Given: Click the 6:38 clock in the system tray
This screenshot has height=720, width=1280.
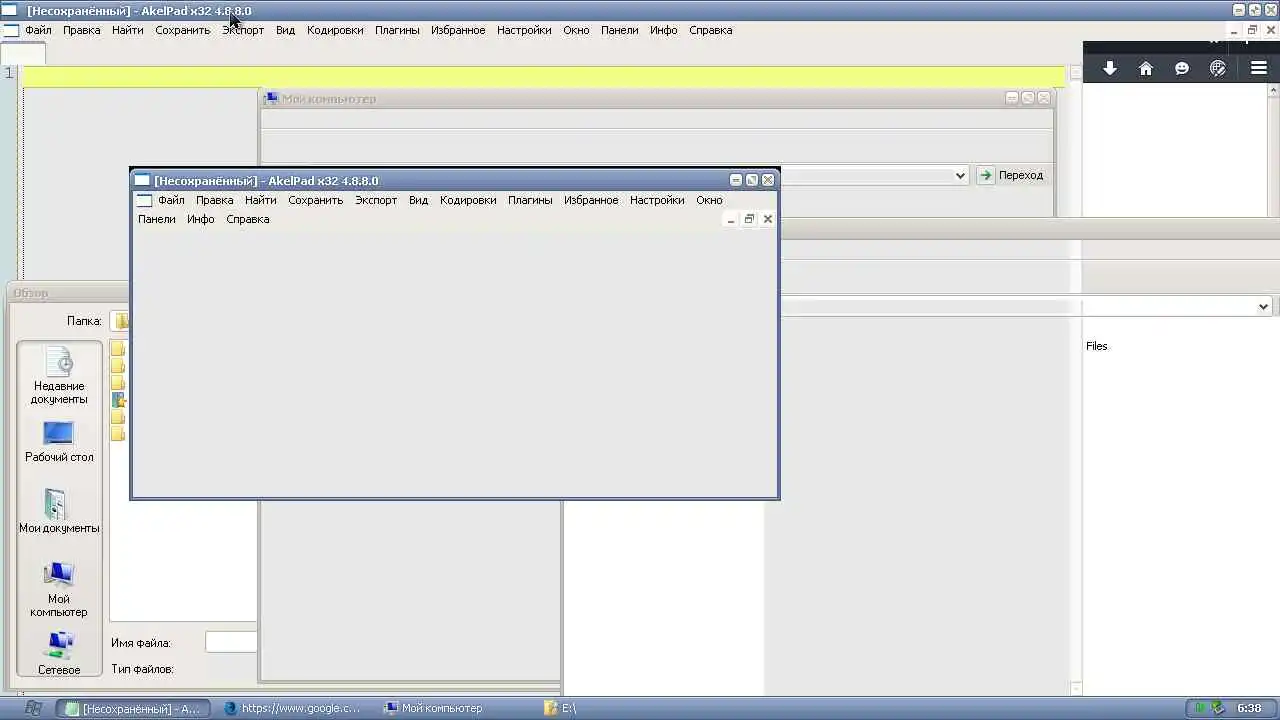Looking at the screenshot, I should point(1249,708).
